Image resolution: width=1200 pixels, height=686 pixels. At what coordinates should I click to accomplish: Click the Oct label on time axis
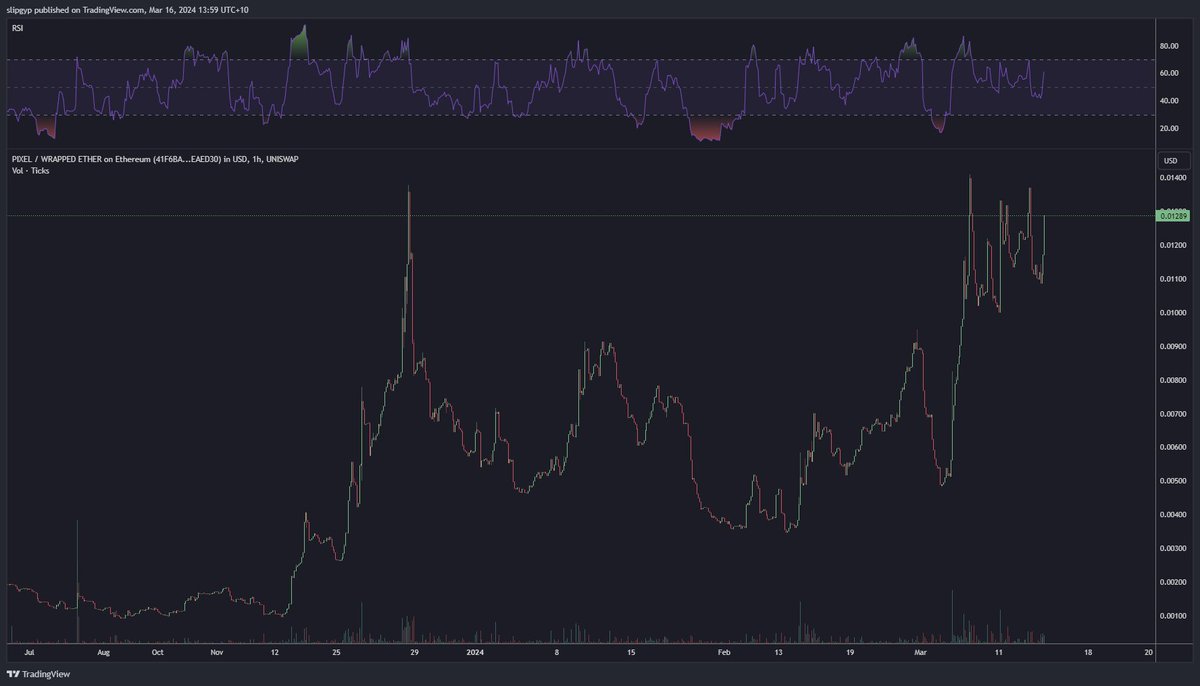157,651
